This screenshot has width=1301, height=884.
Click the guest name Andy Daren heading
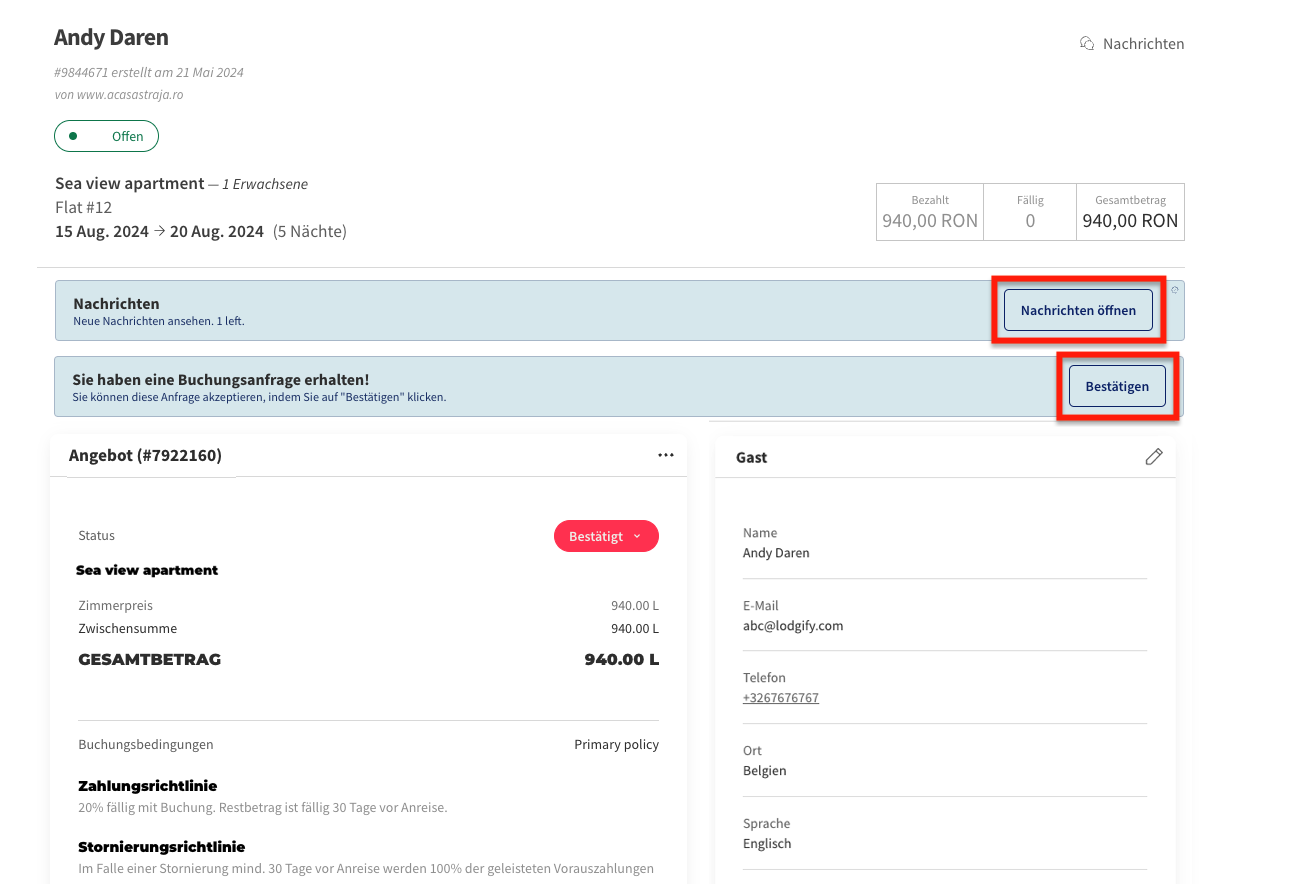coord(111,38)
